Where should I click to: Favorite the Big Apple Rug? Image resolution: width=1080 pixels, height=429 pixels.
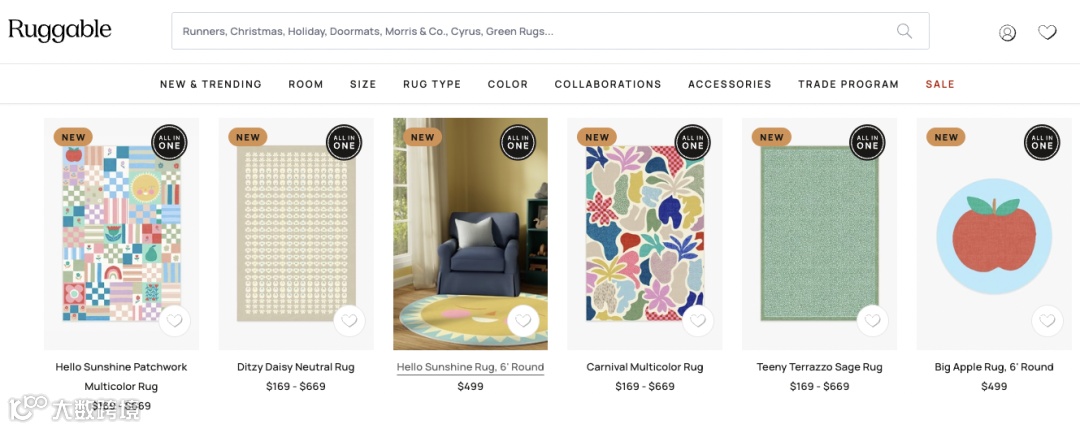pyautogui.click(x=1047, y=321)
